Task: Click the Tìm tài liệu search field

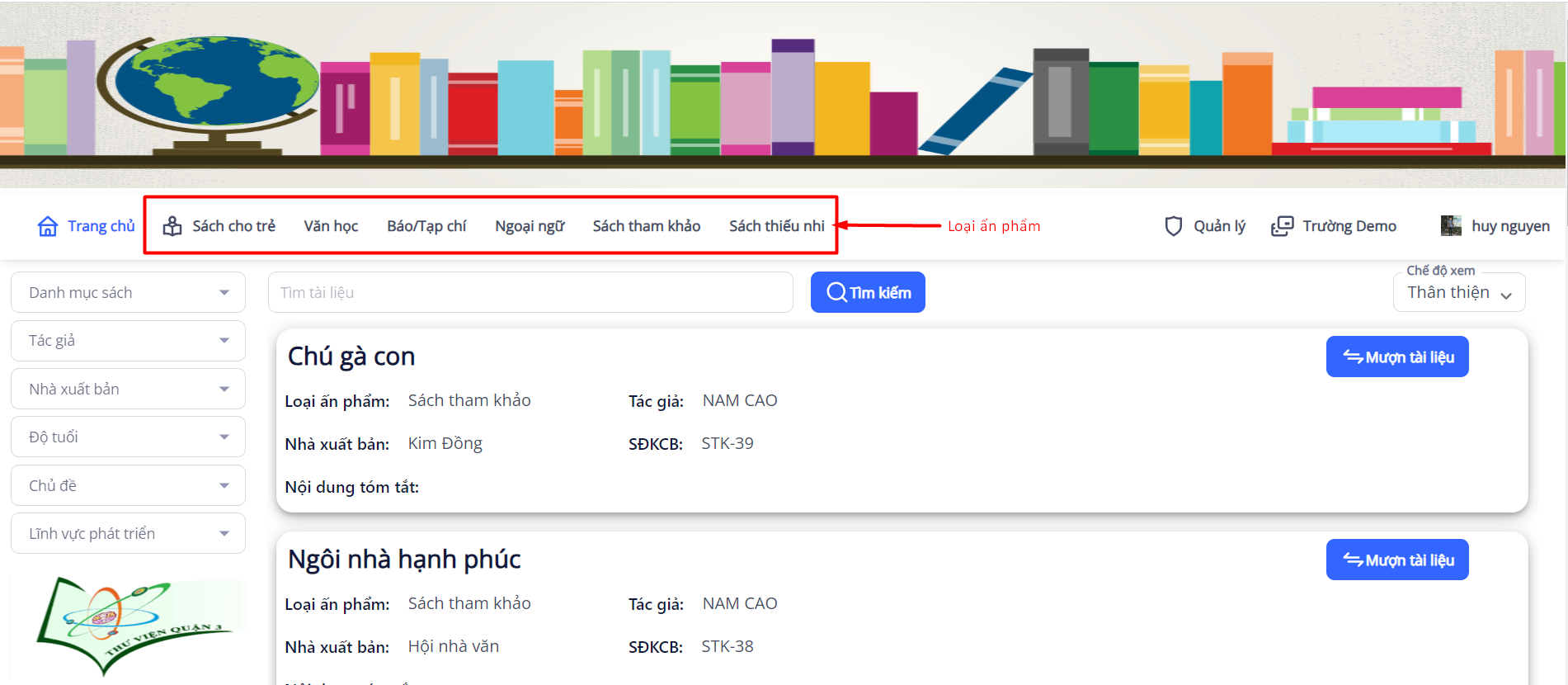Action: pos(530,293)
